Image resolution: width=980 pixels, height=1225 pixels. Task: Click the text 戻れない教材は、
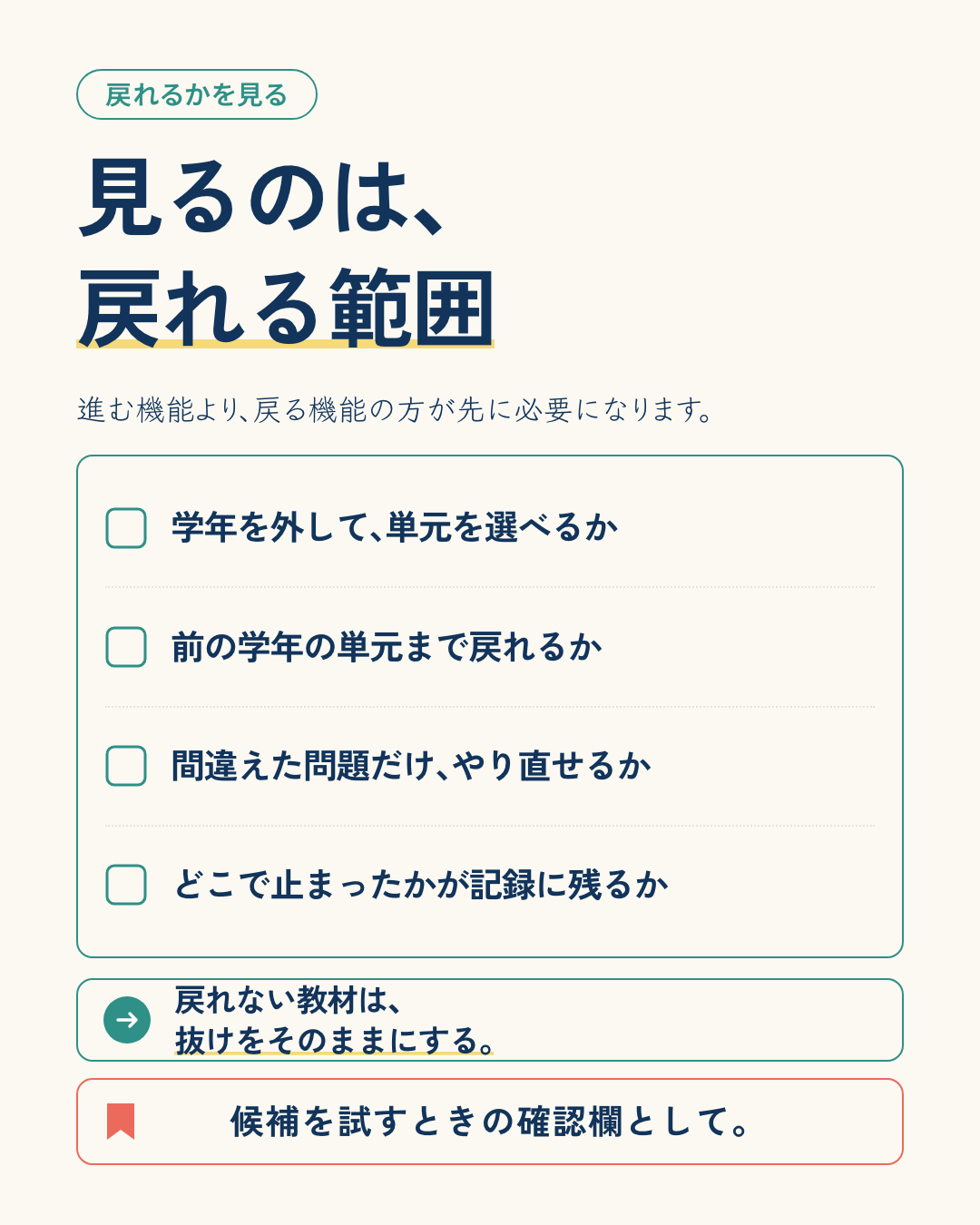[x=288, y=1001]
